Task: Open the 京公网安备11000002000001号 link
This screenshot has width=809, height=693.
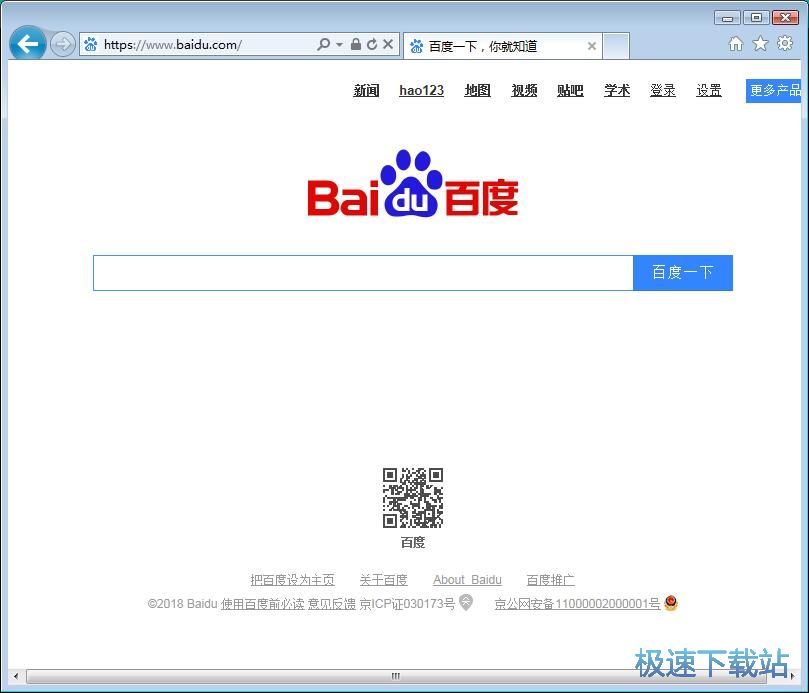Action: 577,604
